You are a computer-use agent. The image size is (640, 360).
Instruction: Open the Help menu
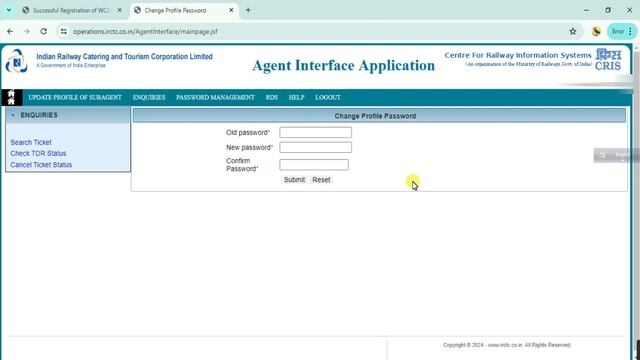point(296,98)
